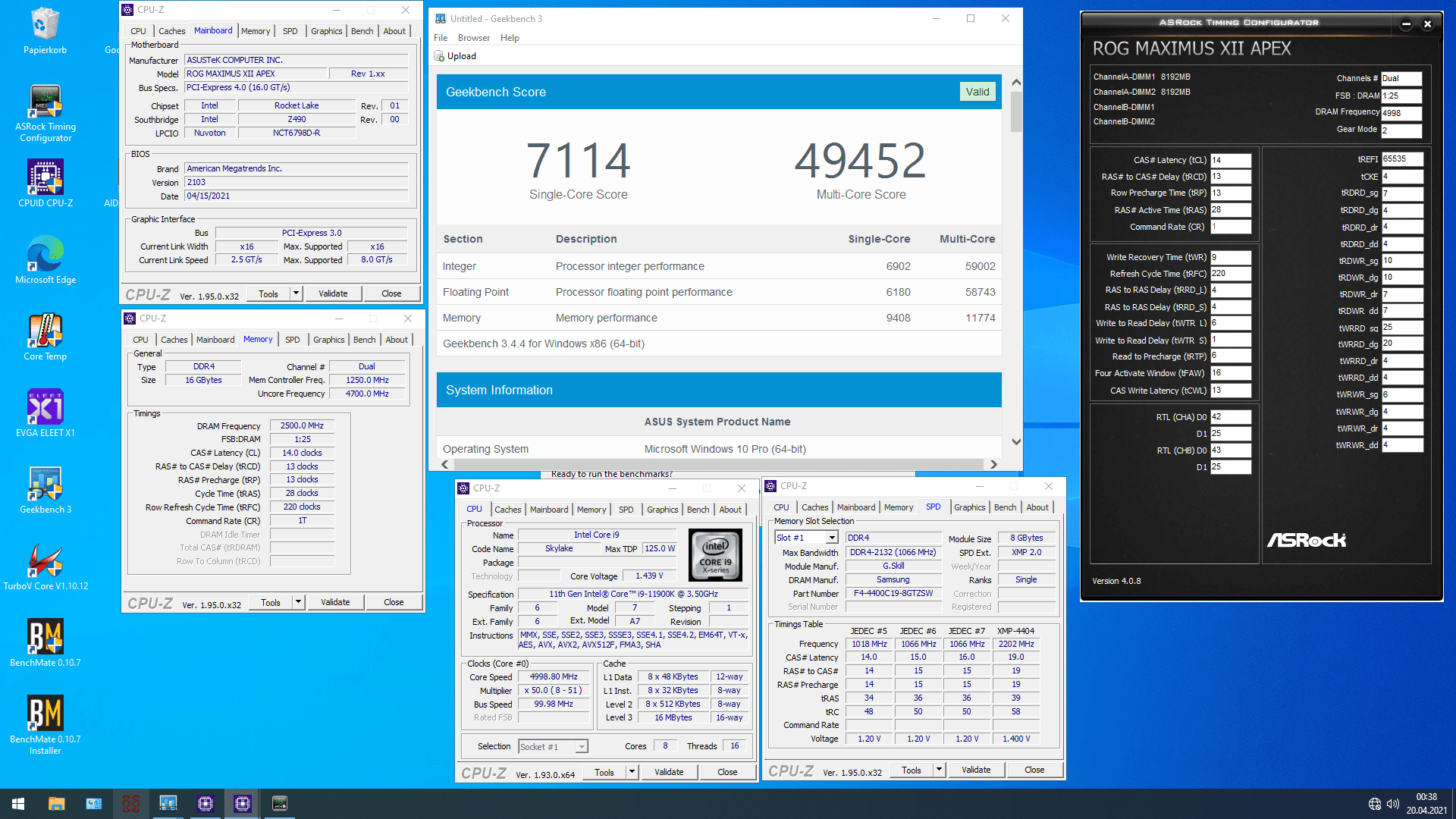Launch Microsoft Edge from desktop
Image resolution: width=1456 pixels, height=819 pixels.
[45, 260]
